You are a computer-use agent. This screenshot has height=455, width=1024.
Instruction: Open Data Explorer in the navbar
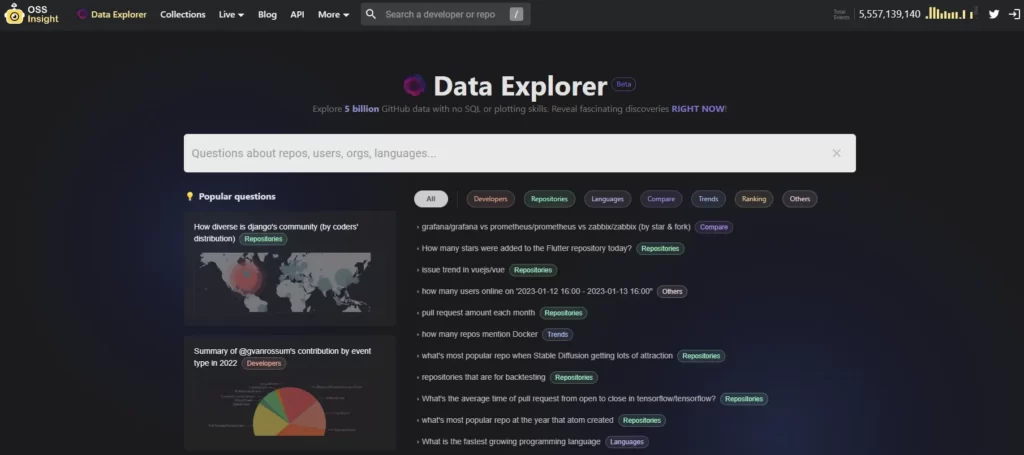pos(112,14)
